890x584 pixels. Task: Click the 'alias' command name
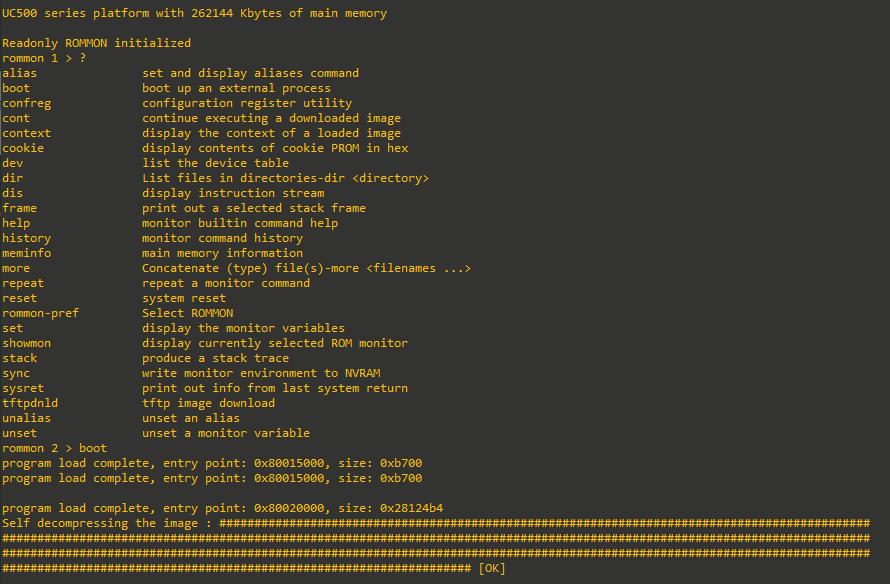(19, 73)
